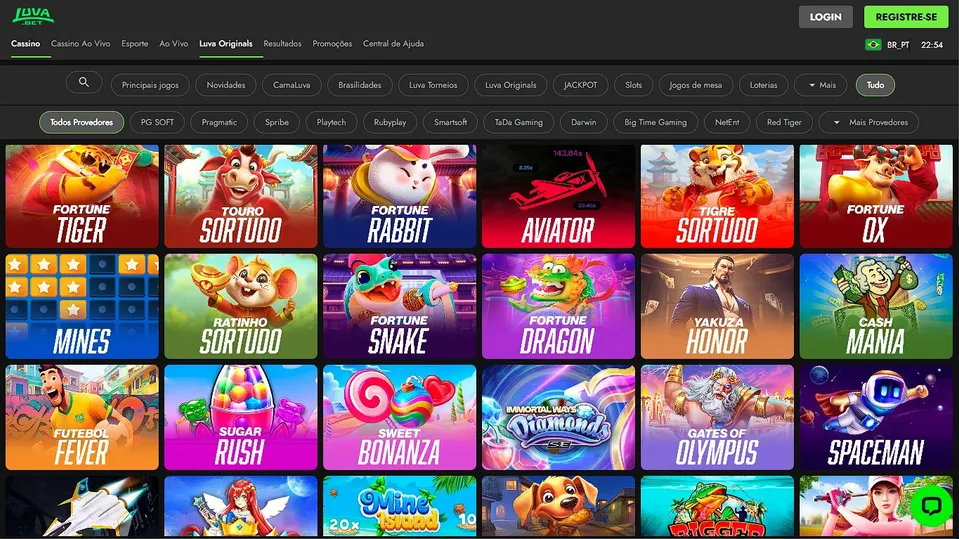Filter by Spribe provider
Image resolution: width=959 pixels, height=539 pixels.
pos(276,122)
